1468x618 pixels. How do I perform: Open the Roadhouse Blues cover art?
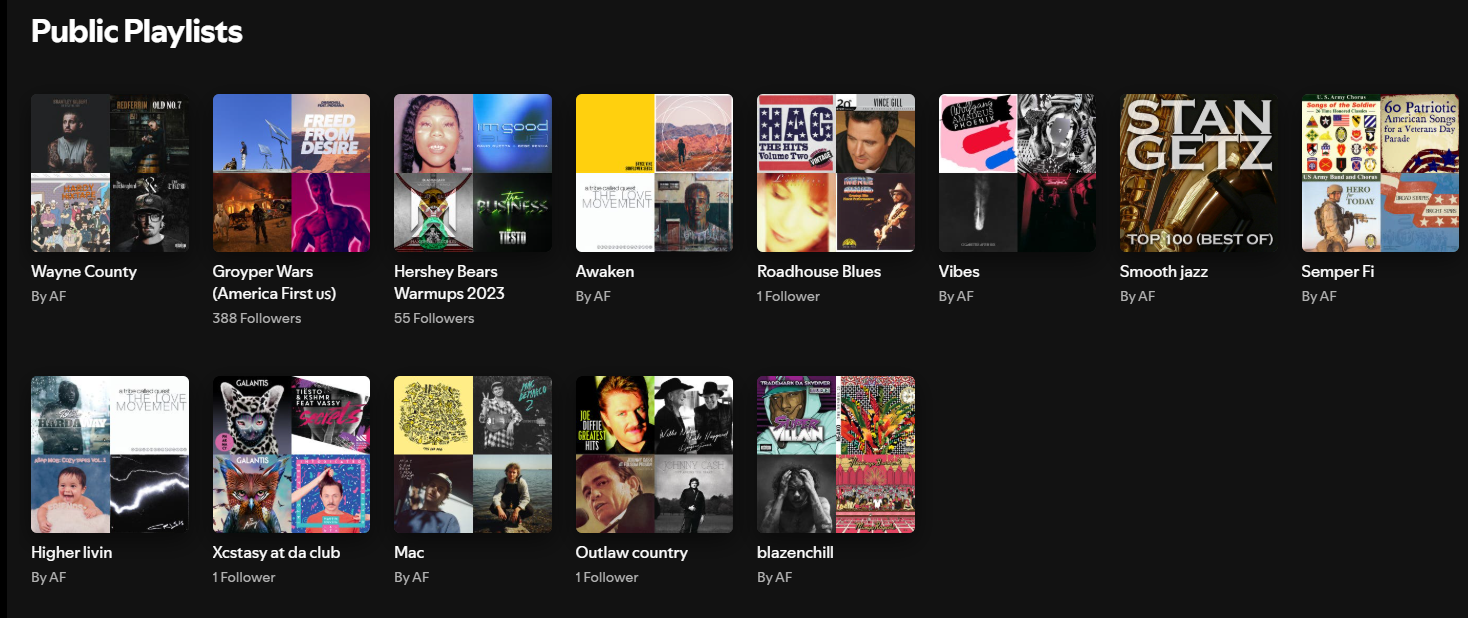[836, 173]
